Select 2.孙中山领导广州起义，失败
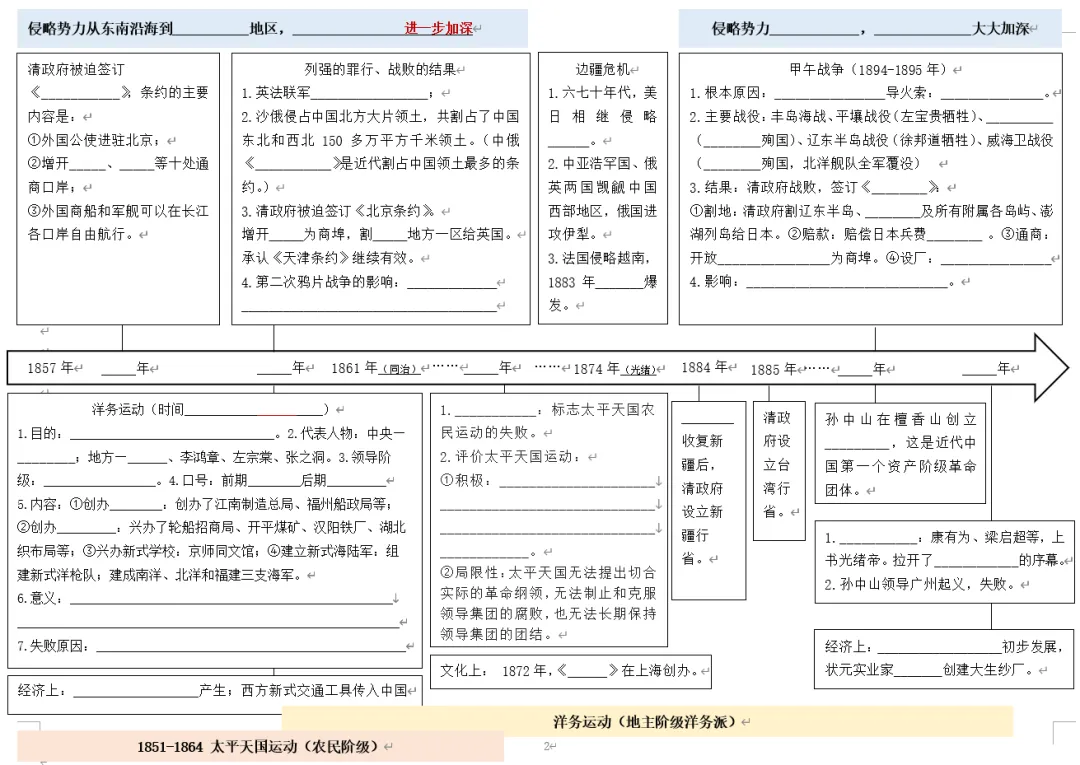 (920, 584)
